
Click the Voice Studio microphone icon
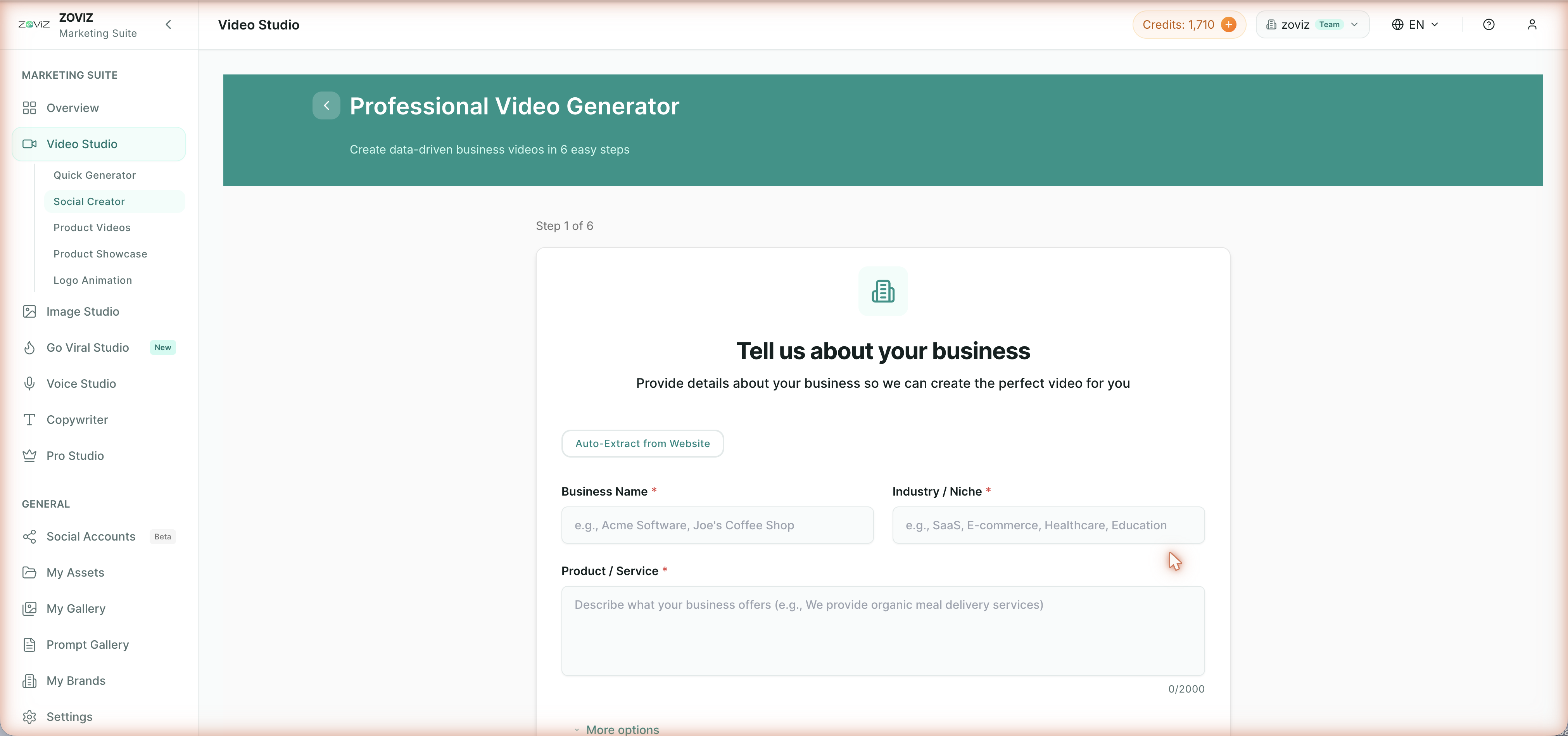pos(29,384)
